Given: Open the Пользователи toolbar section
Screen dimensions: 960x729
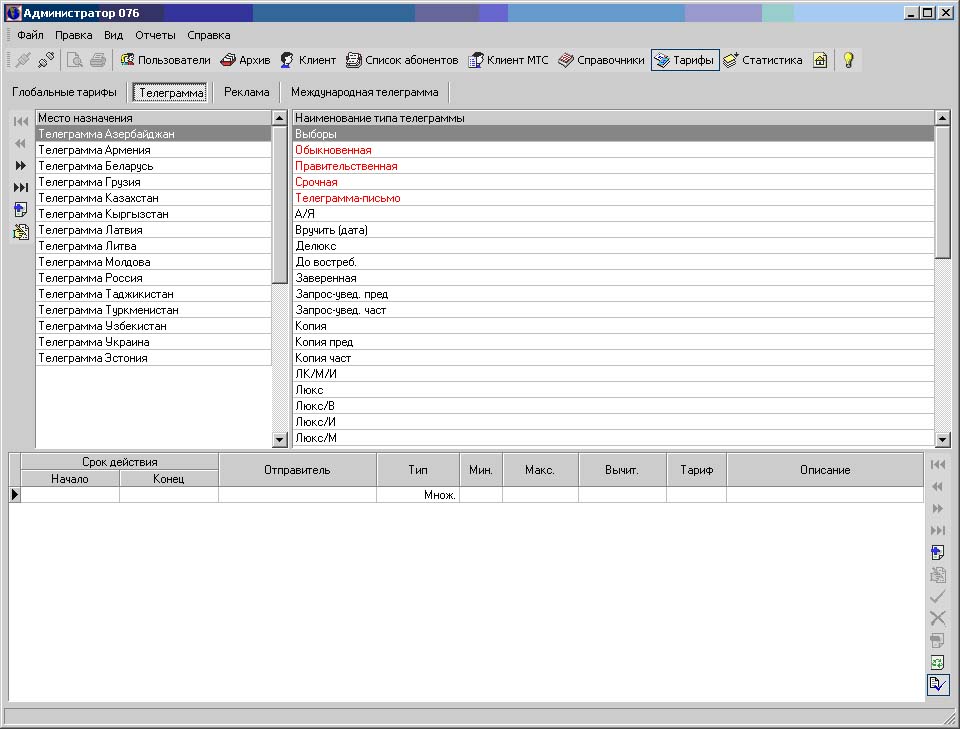Looking at the screenshot, I should 165,60.
